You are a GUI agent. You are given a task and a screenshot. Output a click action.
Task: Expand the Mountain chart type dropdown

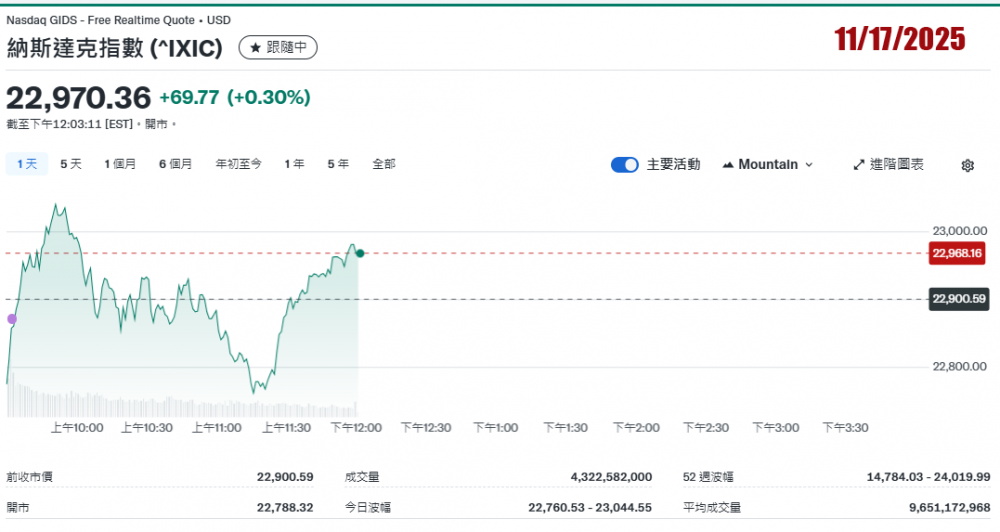click(x=767, y=165)
